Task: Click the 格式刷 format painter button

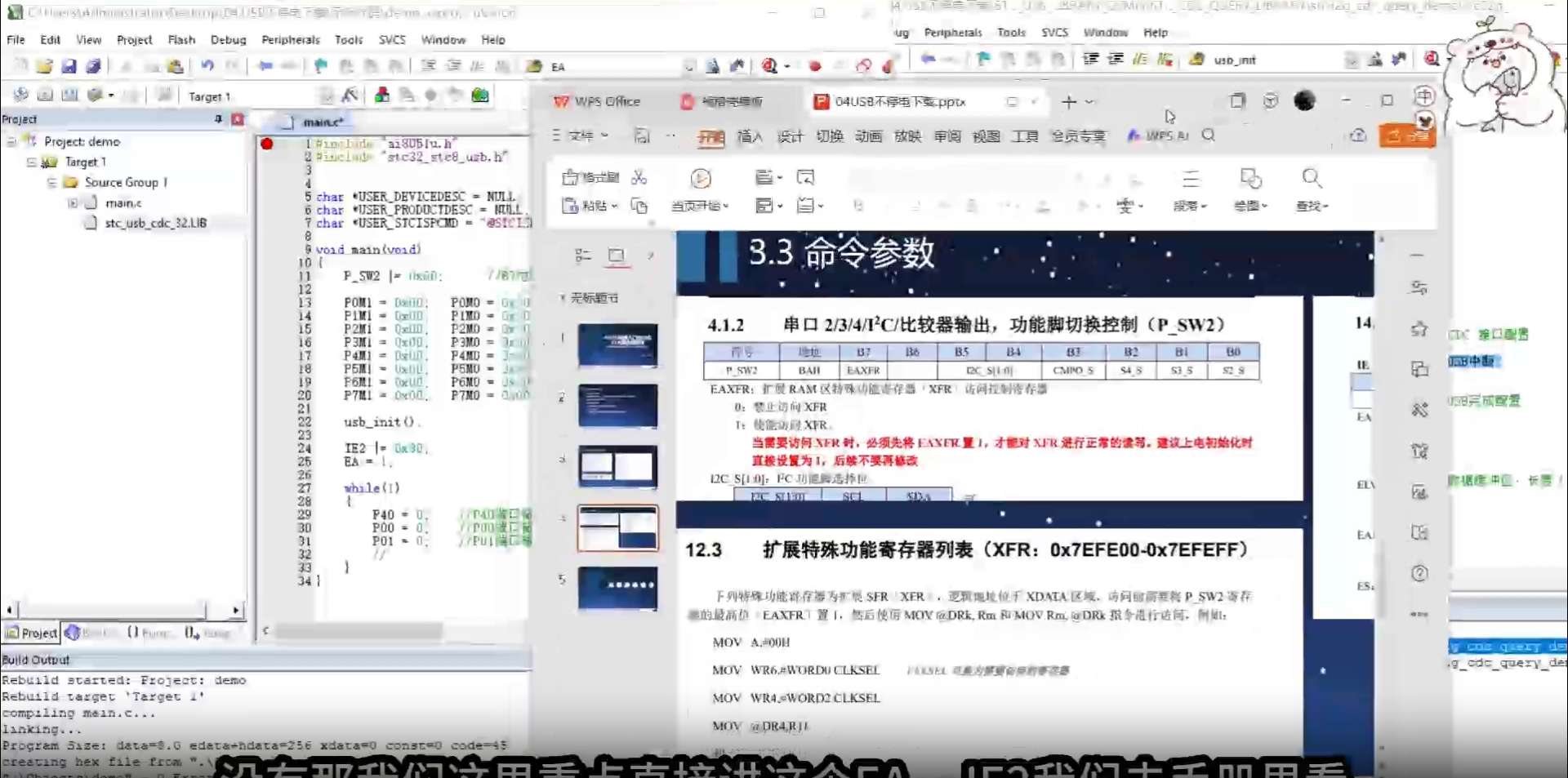Action: pyautogui.click(x=591, y=177)
